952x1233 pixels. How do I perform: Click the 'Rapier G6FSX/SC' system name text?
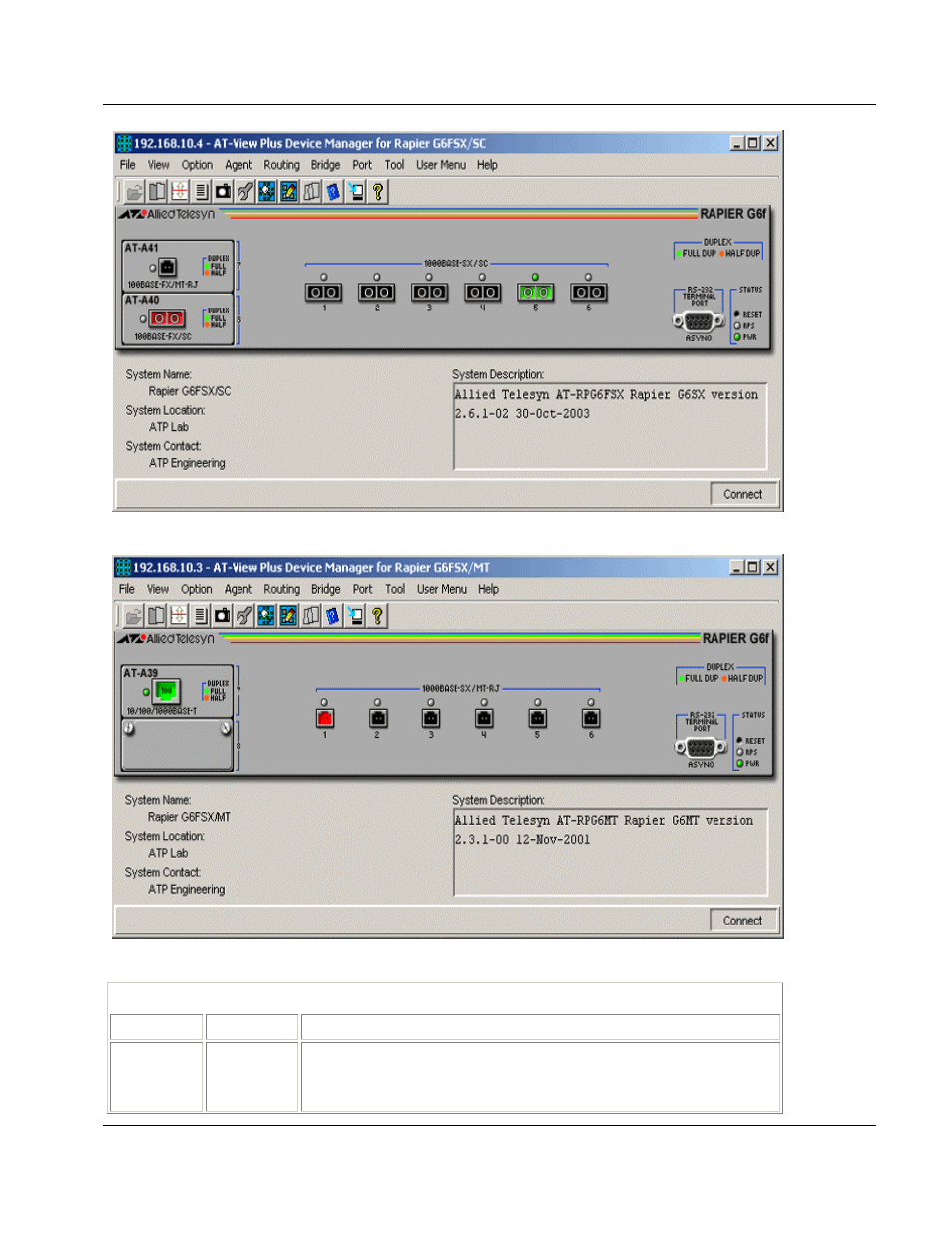(x=190, y=391)
